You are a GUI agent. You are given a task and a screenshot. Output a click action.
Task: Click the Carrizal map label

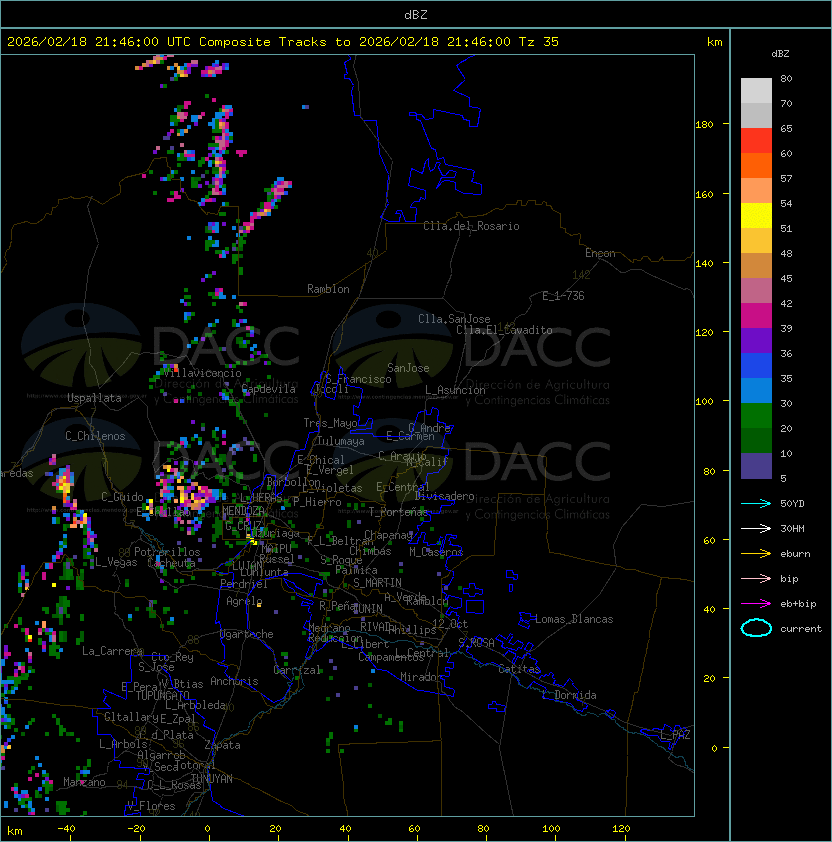coord(296,670)
